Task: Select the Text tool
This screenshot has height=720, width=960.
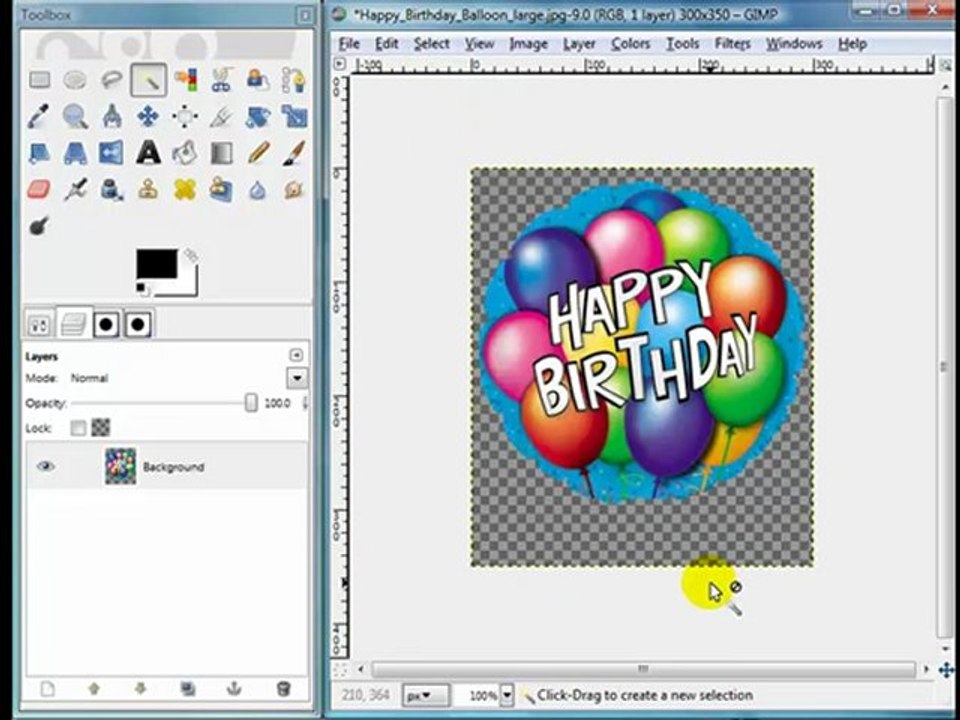Action: 148,152
